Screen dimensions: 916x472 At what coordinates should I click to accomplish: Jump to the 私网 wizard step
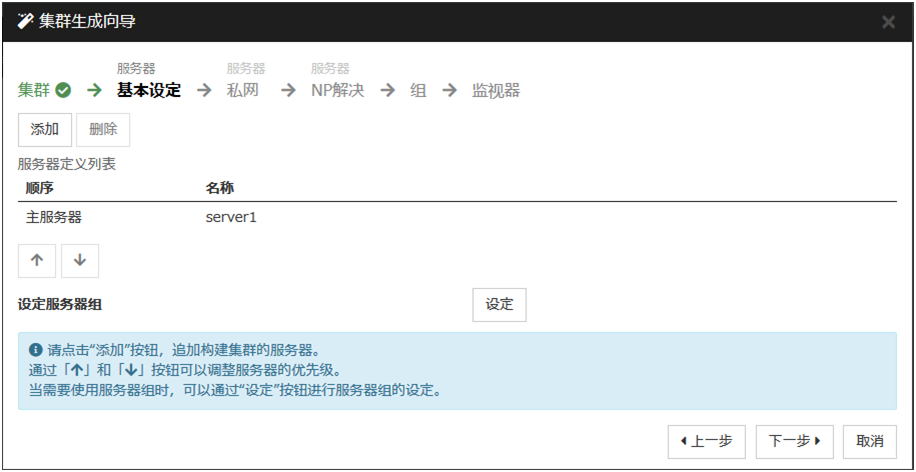(243, 91)
